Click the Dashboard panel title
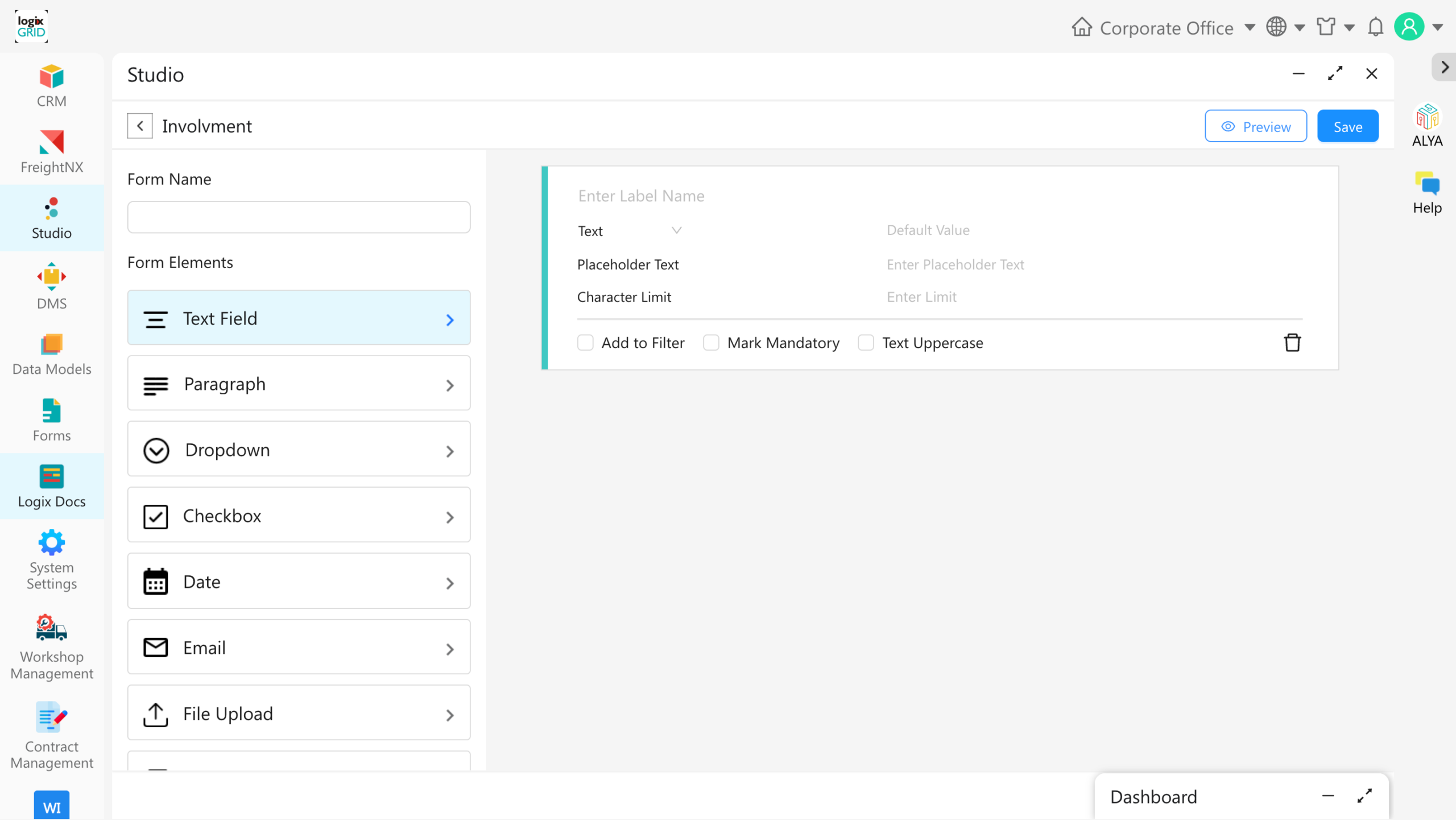The width and height of the screenshot is (1456, 820). (x=1153, y=797)
